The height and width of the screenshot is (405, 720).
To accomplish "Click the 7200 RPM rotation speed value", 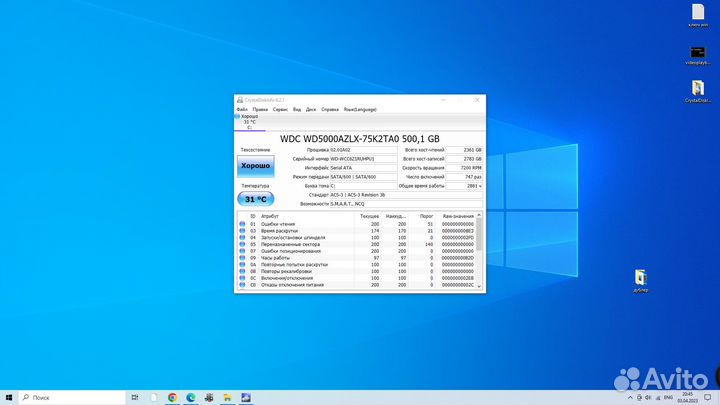I will 464,168.
